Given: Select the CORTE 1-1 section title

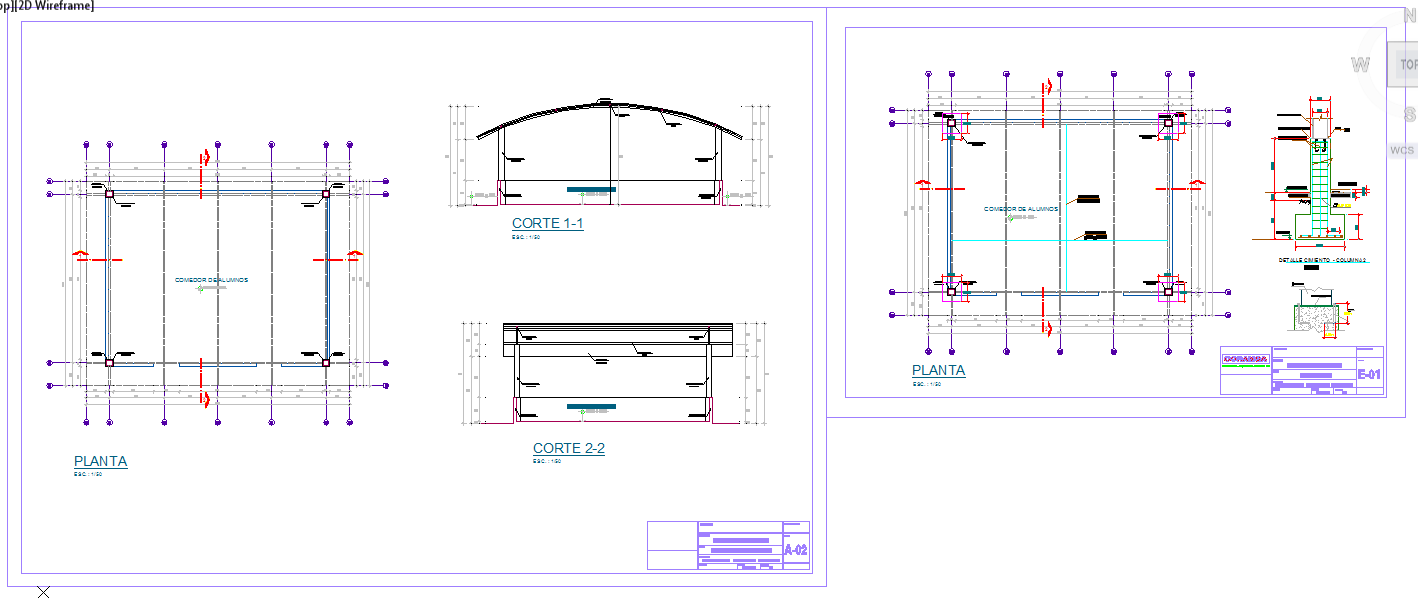Looking at the screenshot, I should [547, 223].
